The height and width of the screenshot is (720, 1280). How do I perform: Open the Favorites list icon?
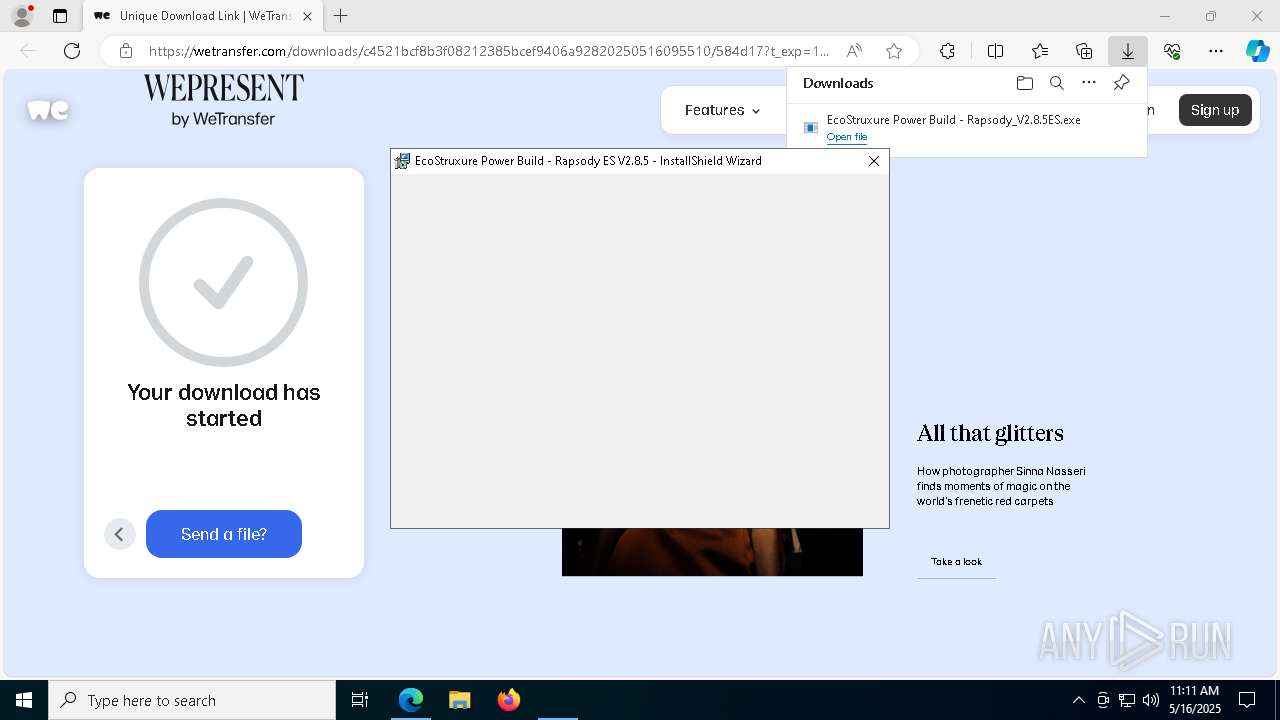pyautogui.click(x=1040, y=51)
